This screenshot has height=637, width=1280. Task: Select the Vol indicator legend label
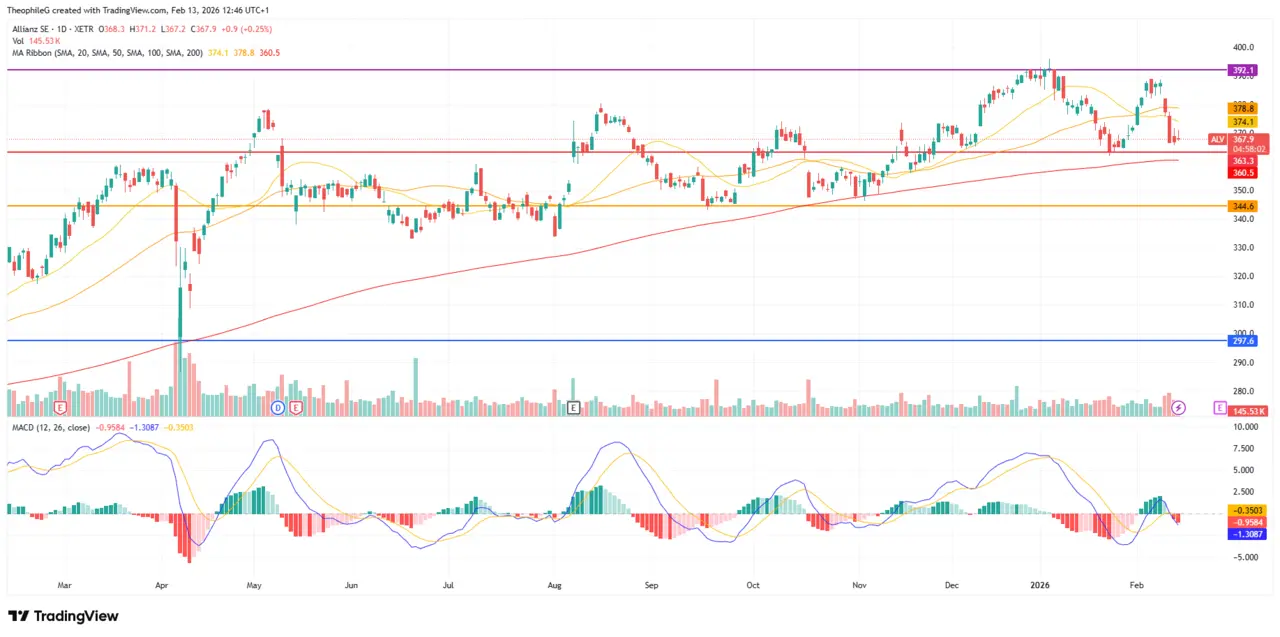point(17,40)
